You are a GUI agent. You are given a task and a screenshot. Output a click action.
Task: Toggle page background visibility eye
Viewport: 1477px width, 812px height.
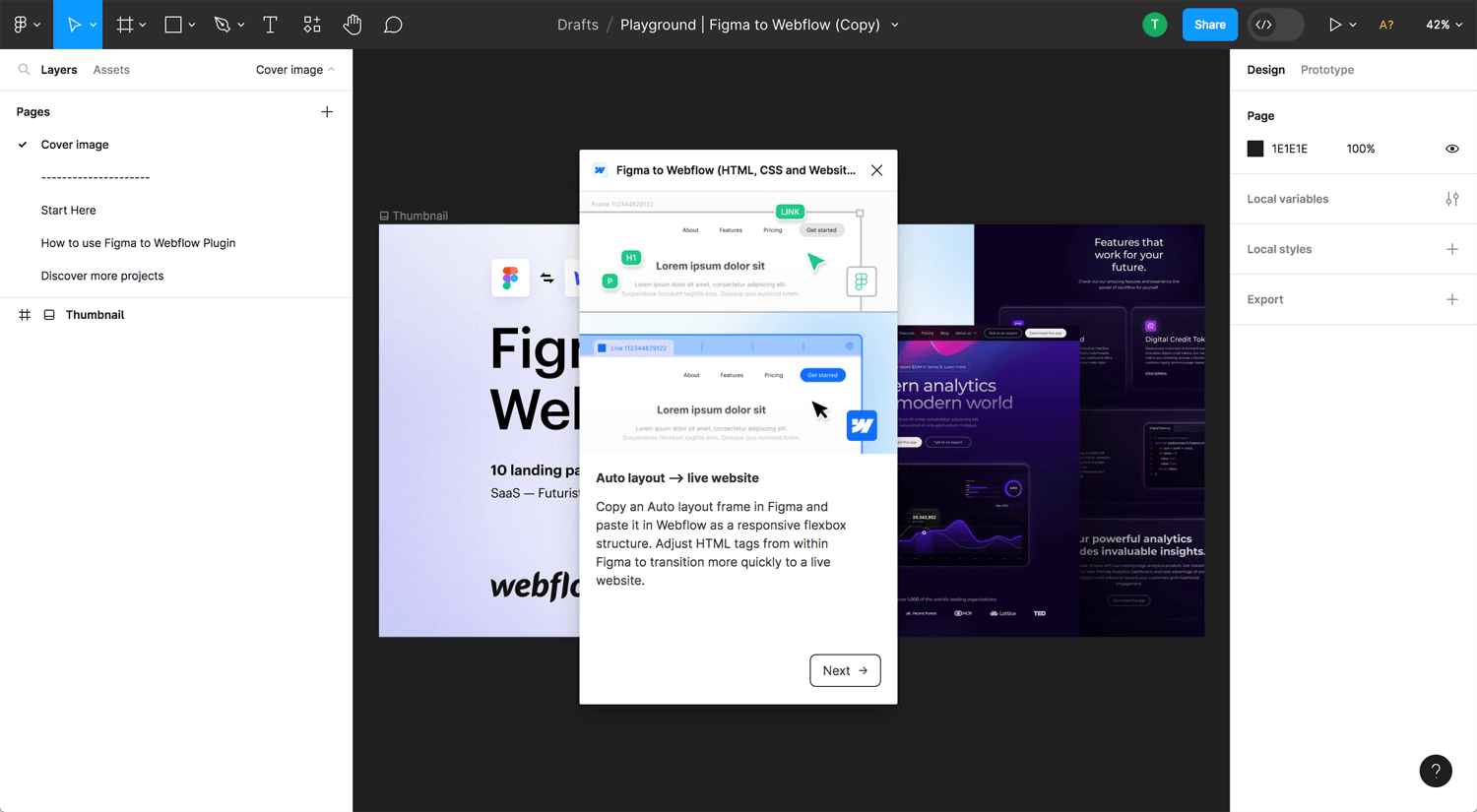[1452, 149]
